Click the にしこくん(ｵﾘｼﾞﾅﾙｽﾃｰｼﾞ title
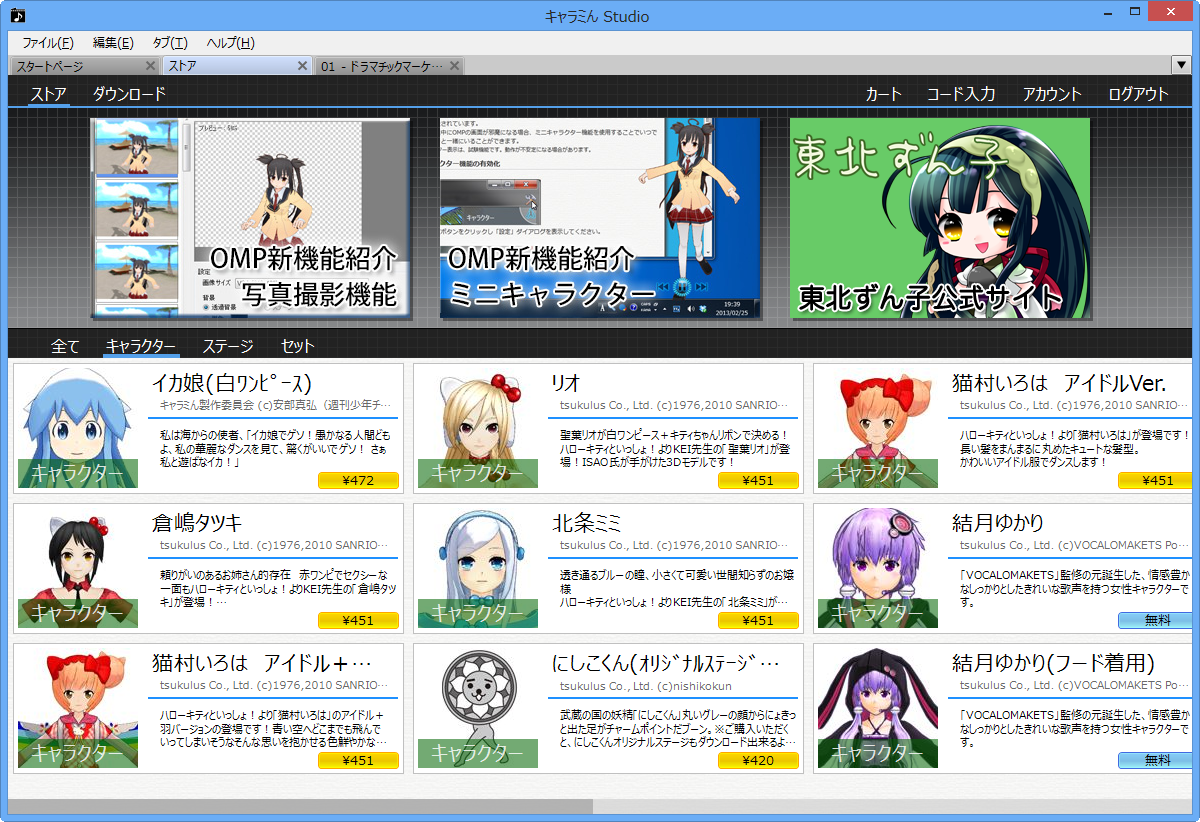This screenshot has width=1200, height=822. (x=666, y=663)
